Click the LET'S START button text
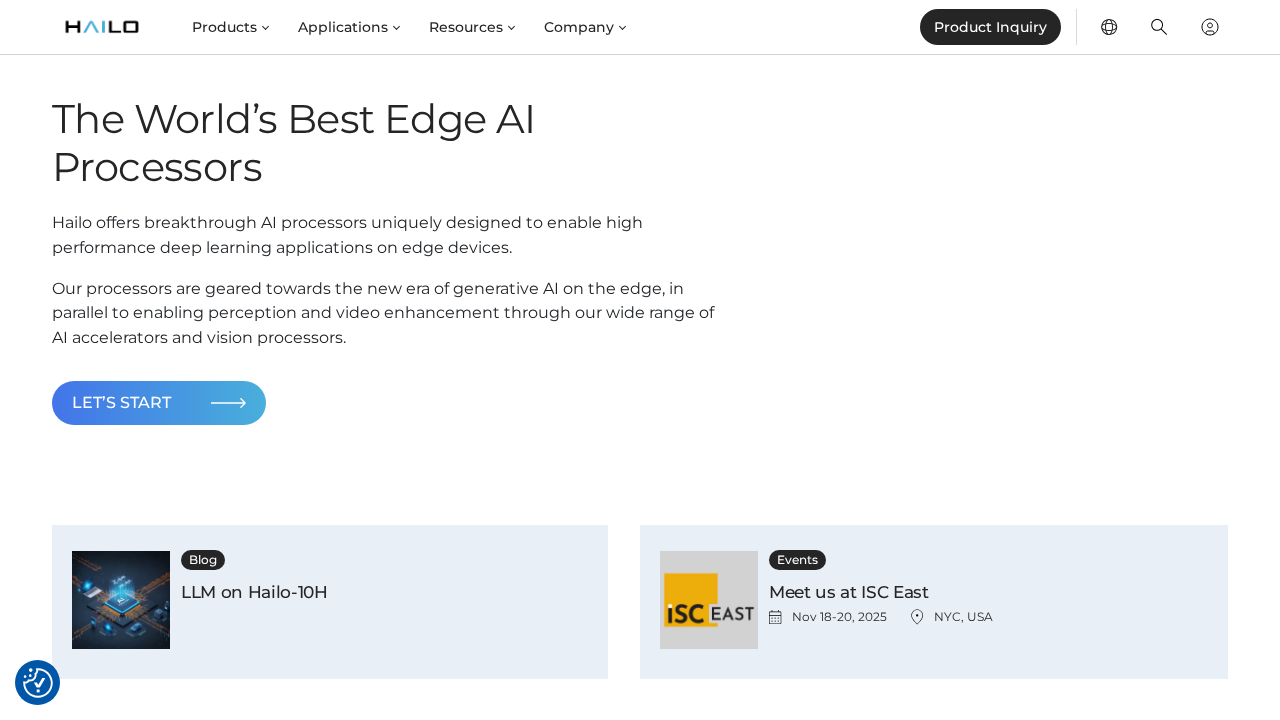Image resolution: width=1280 pixels, height=720 pixels. point(121,403)
